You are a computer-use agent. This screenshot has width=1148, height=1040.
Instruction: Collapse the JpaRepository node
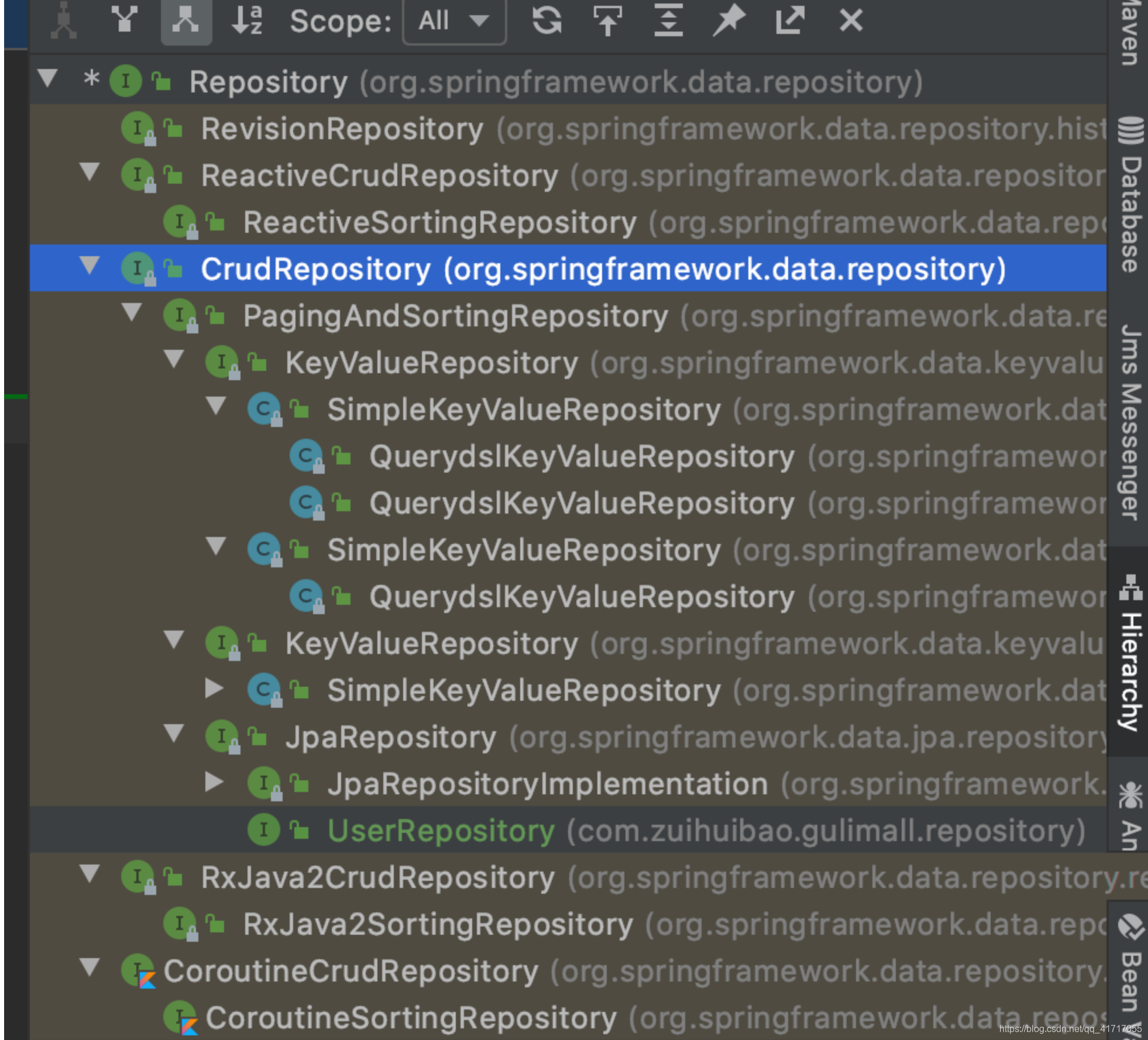(x=174, y=733)
